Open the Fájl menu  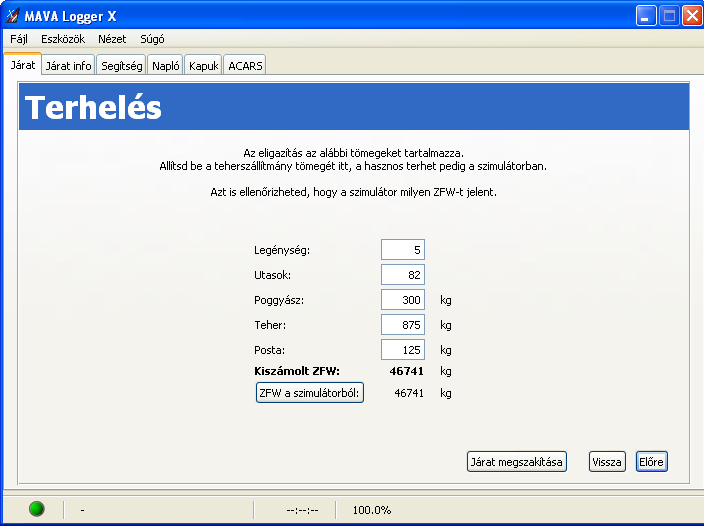click(19, 39)
